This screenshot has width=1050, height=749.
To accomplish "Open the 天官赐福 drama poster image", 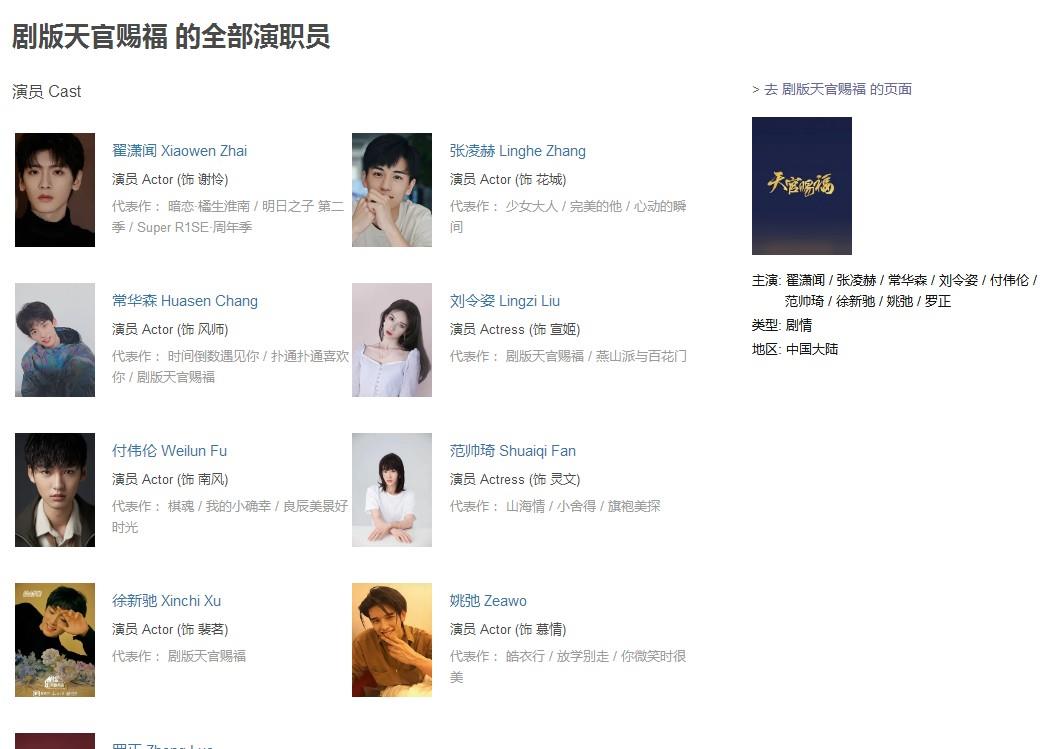I will [802, 186].
